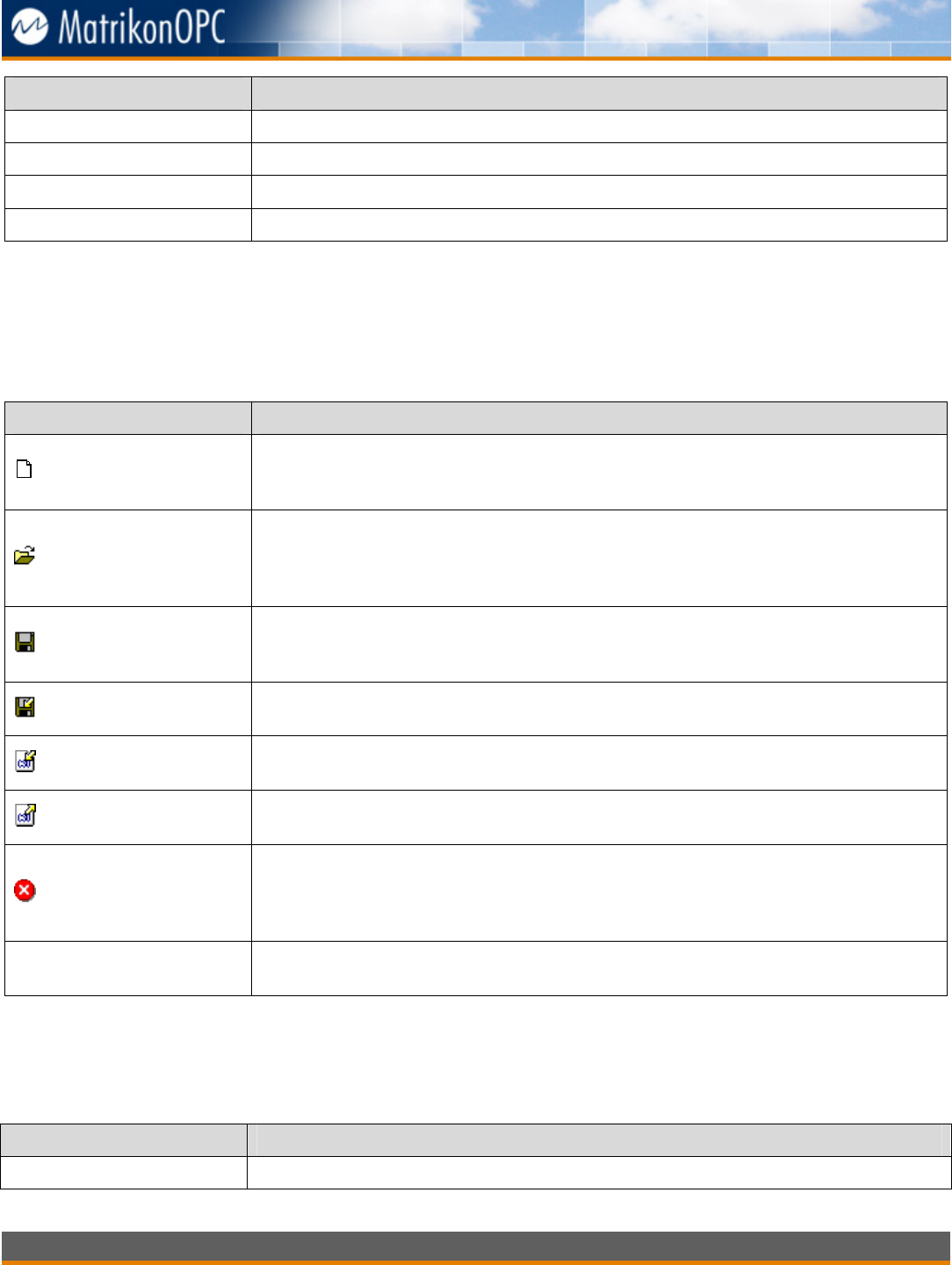The width and height of the screenshot is (952, 1265).
Task: Click the dark gray footer bar at page bottom
Action: (x=475, y=1246)
